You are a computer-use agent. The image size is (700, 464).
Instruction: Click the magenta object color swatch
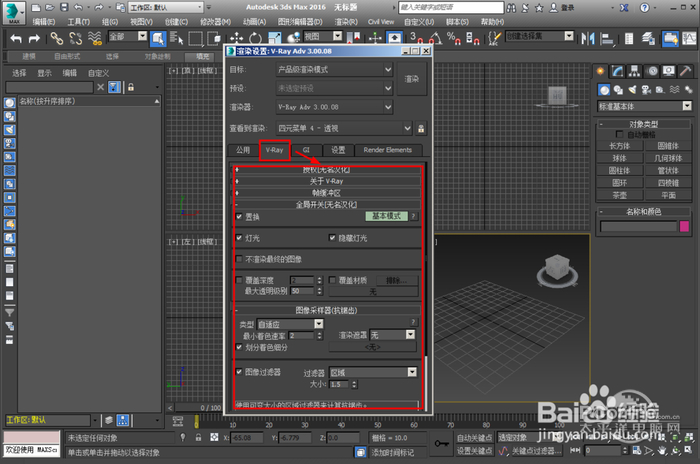[684, 226]
